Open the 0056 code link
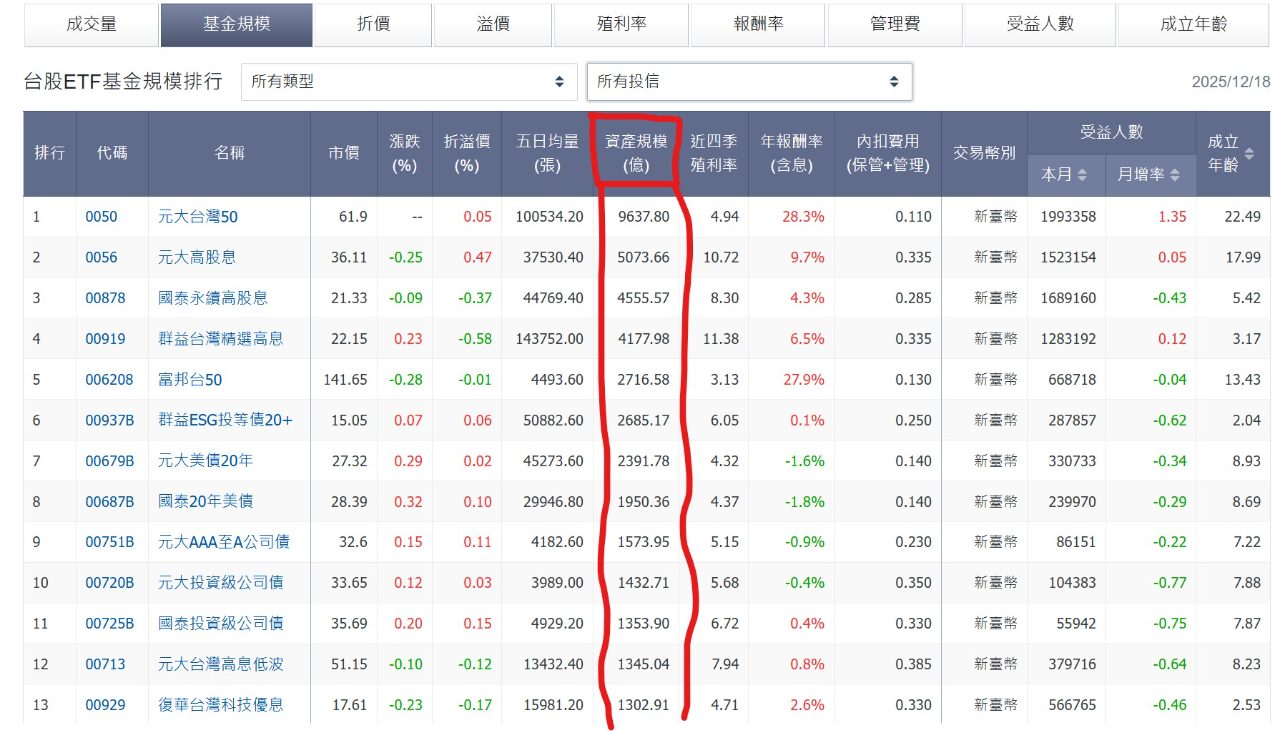This screenshot has width=1280, height=731. click(101, 257)
